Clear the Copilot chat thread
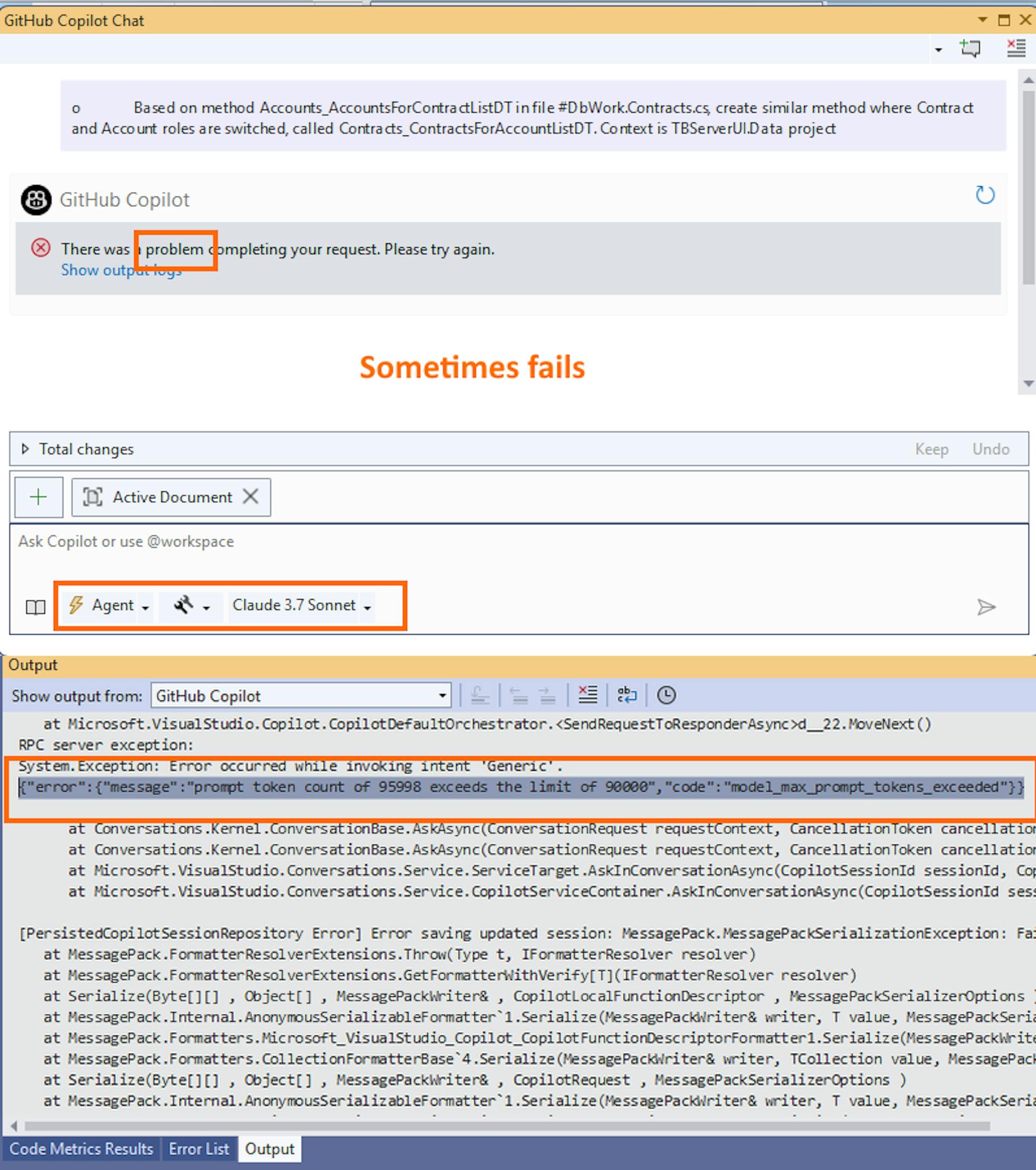Screen dimensions: 1036x1170 pyautogui.click(x=1016, y=49)
